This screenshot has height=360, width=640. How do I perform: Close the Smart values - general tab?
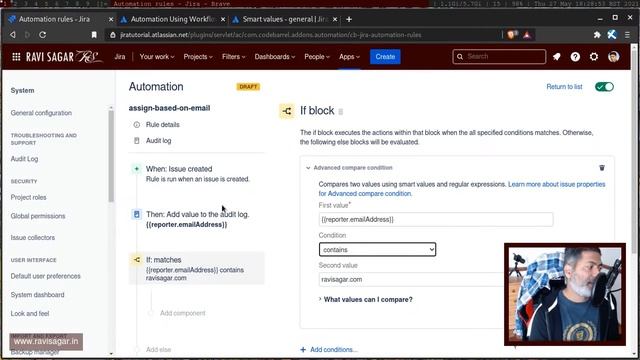[x=335, y=19]
